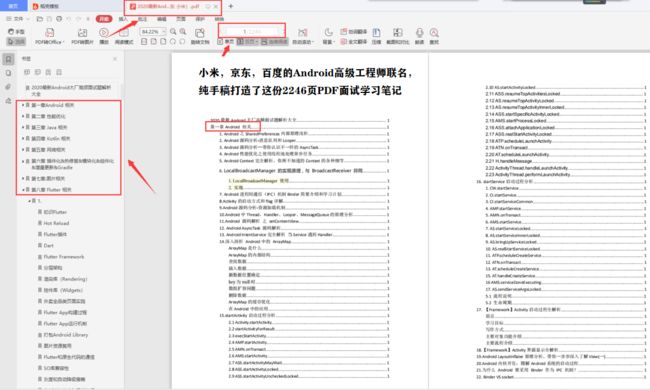The image size is (650, 390).
Task: Click the zoom out magnifier icon
Action: 173,31
